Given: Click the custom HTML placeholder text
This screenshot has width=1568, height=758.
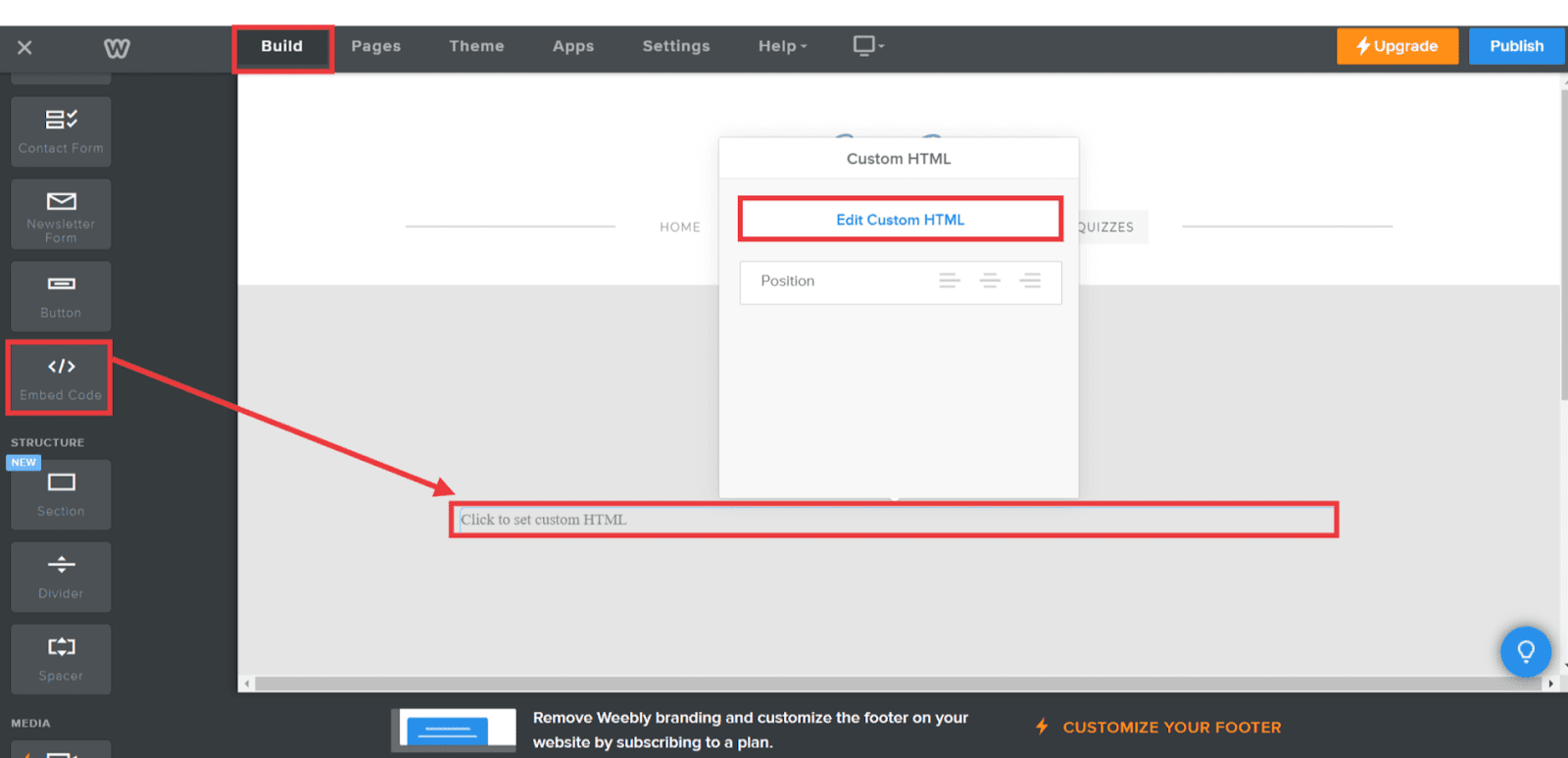Looking at the screenshot, I should click(x=544, y=520).
